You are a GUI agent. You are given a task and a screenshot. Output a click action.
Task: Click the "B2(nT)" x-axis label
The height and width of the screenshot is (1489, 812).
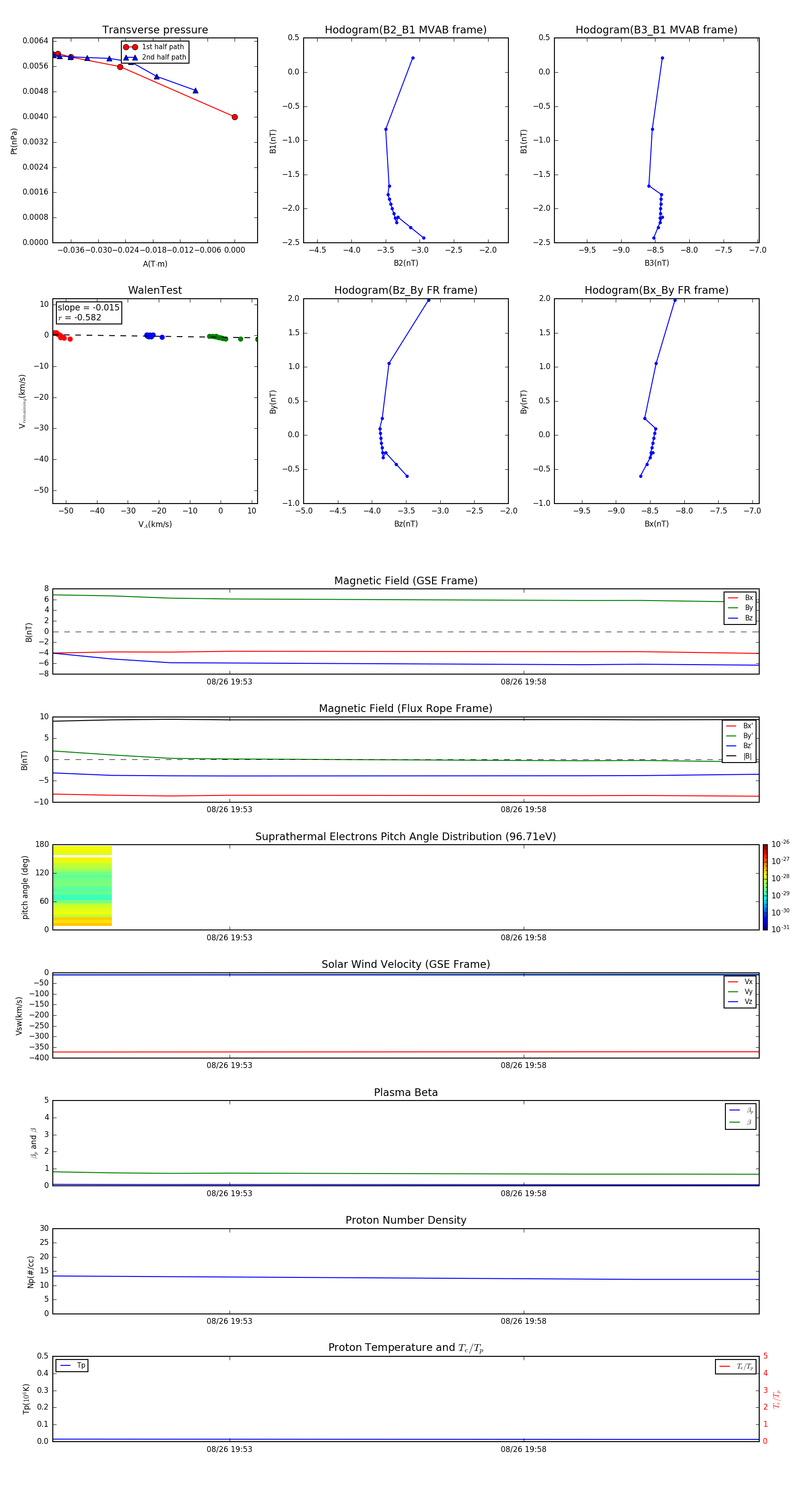[406, 263]
